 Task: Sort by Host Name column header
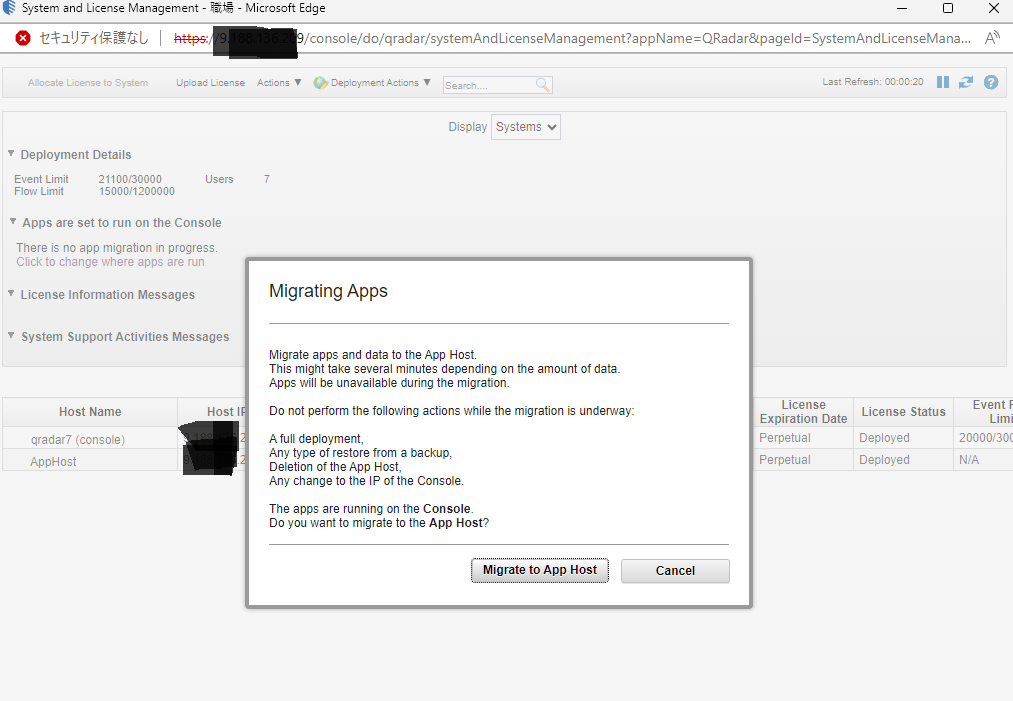[x=90, y=412]
